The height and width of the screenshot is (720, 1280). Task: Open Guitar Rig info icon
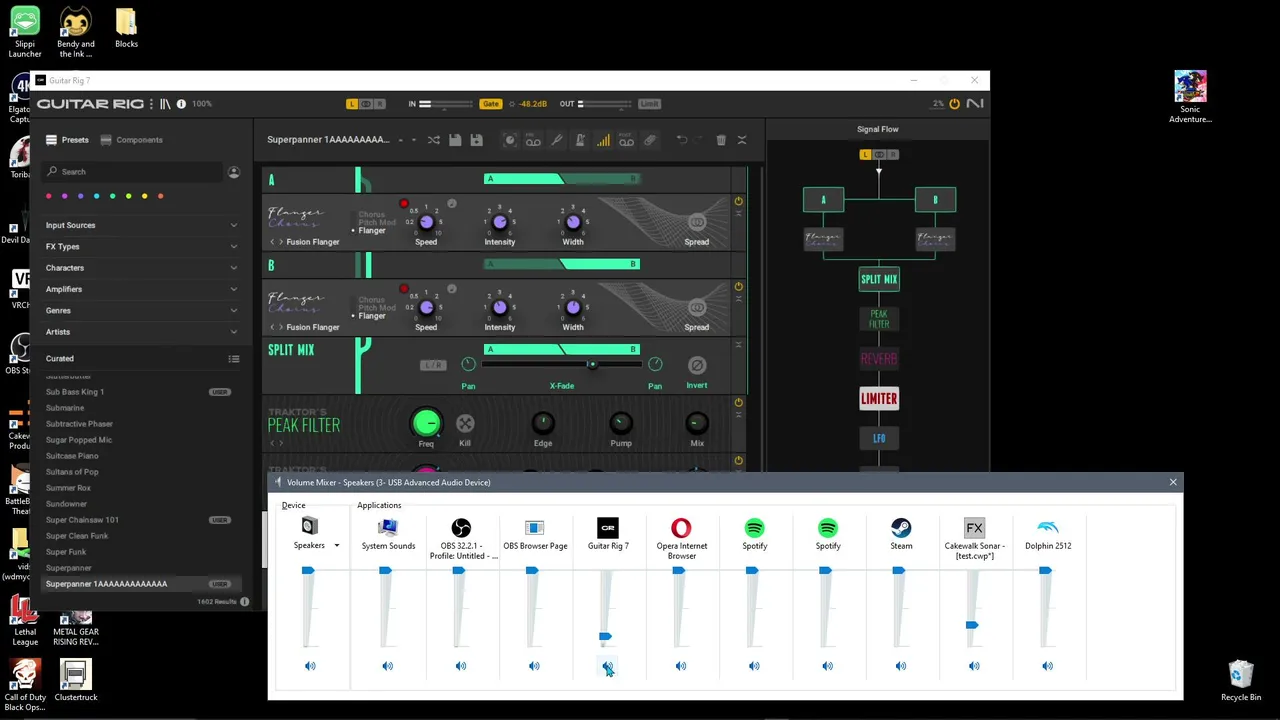coord(181,104)
